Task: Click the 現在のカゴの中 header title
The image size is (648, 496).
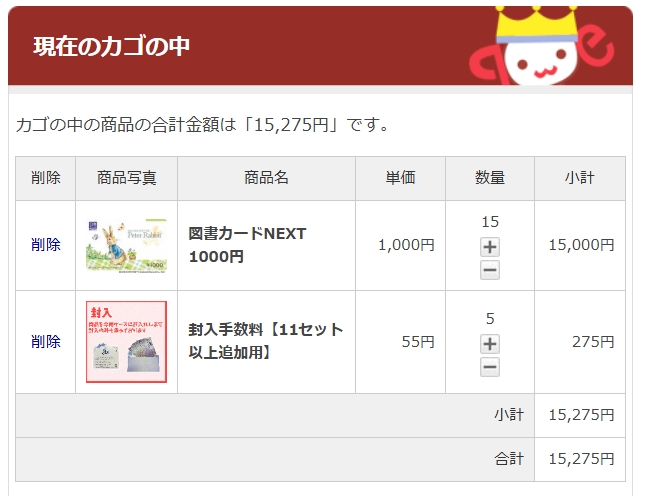Action: pos(111,46)
